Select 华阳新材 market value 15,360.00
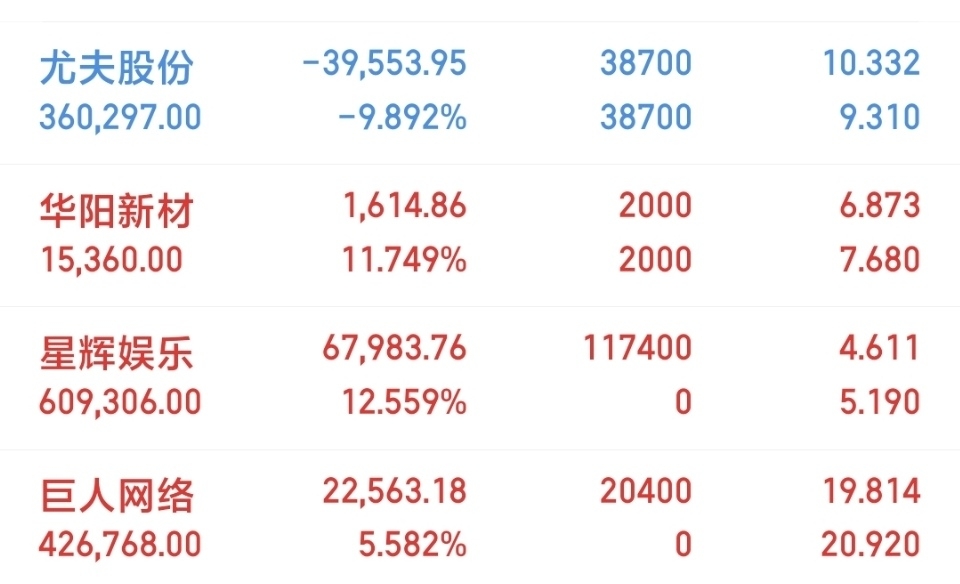This screenshot has width=960, height=584. (111, 260)
